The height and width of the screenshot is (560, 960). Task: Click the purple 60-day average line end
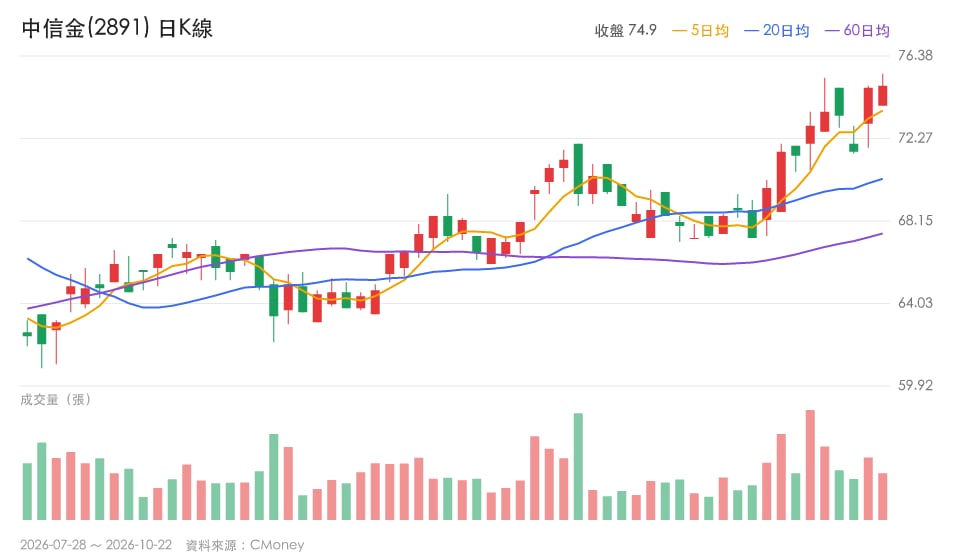[882, 234]
